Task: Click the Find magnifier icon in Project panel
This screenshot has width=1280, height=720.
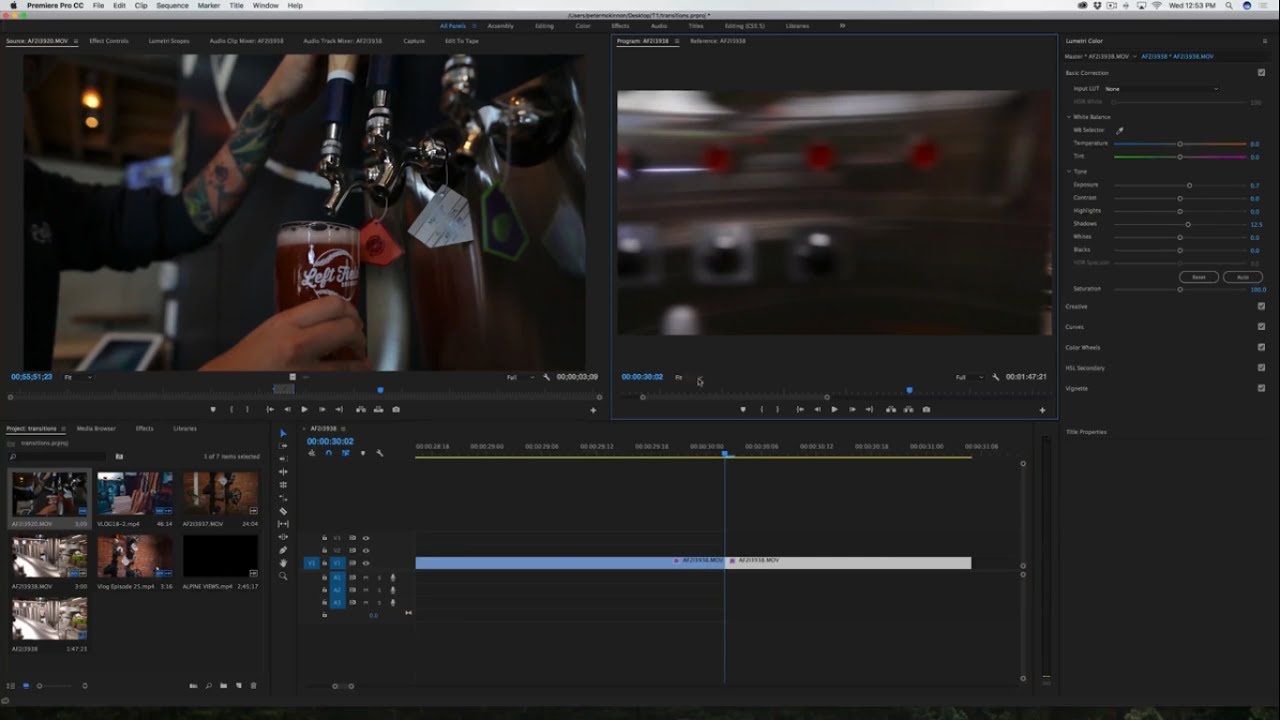Action: tap(208, 686)
